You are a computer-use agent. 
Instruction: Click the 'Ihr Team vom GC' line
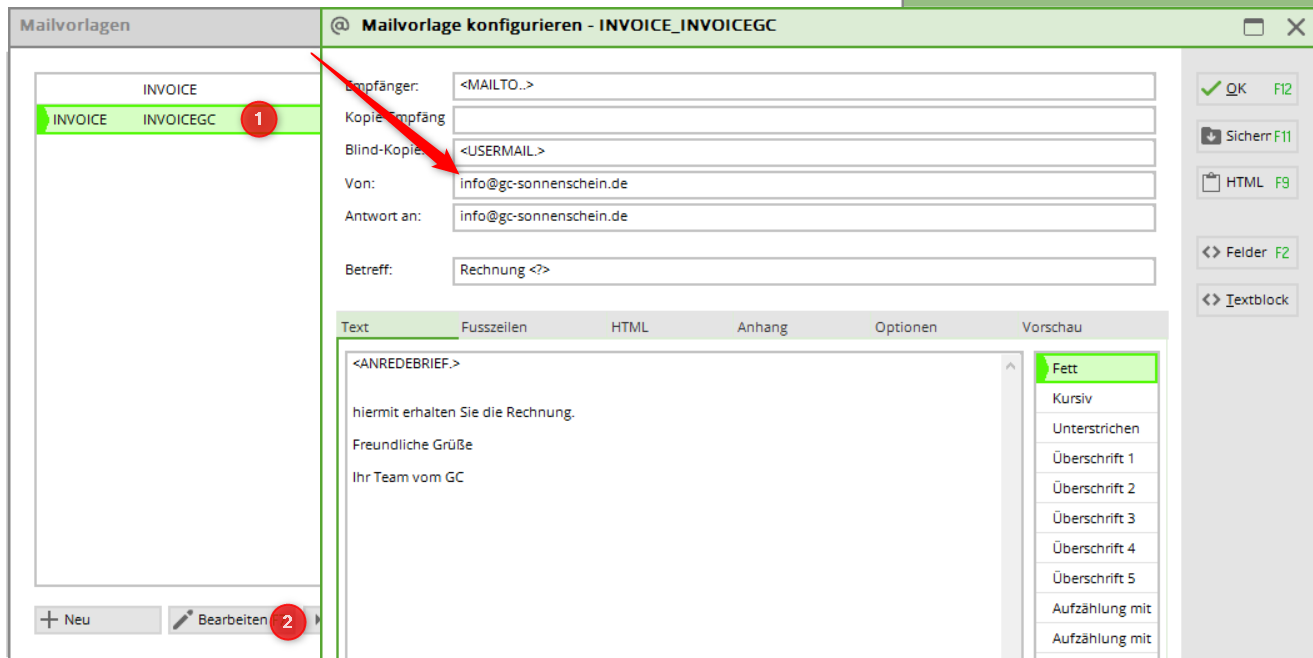[x=408, y=478]
